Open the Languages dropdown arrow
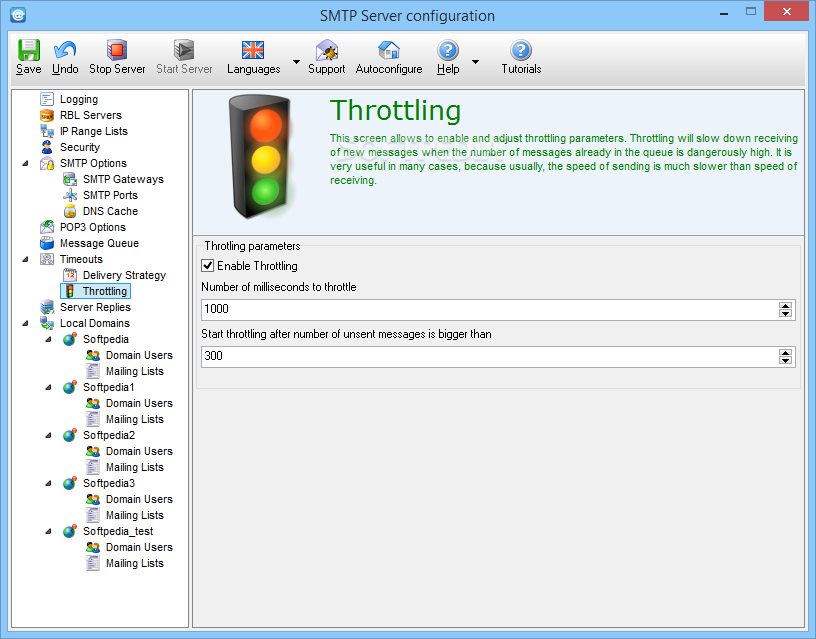816x639 pixels. coord(296,62)
